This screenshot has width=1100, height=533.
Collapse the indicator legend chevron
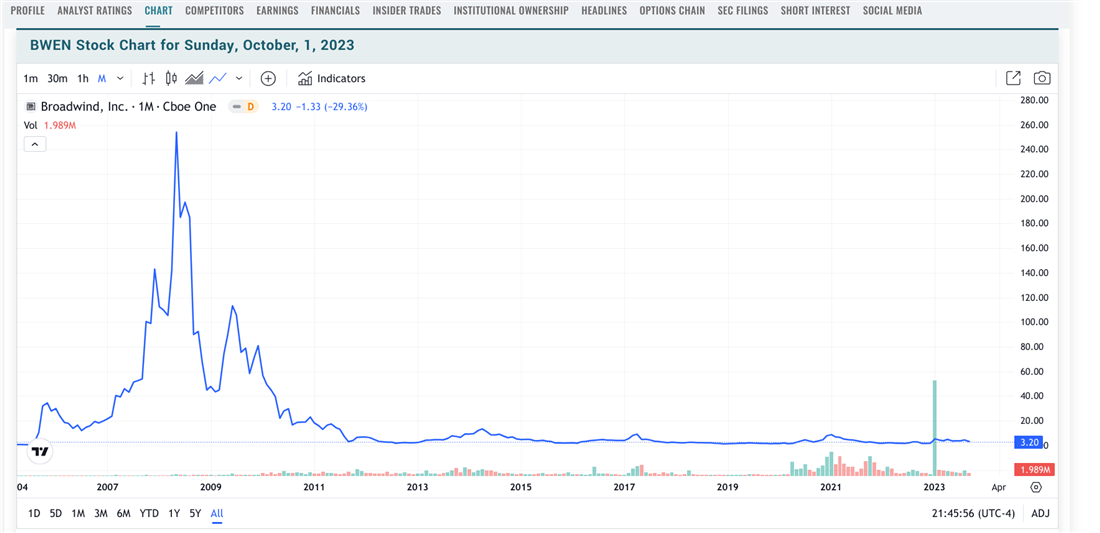coord(34,144)
